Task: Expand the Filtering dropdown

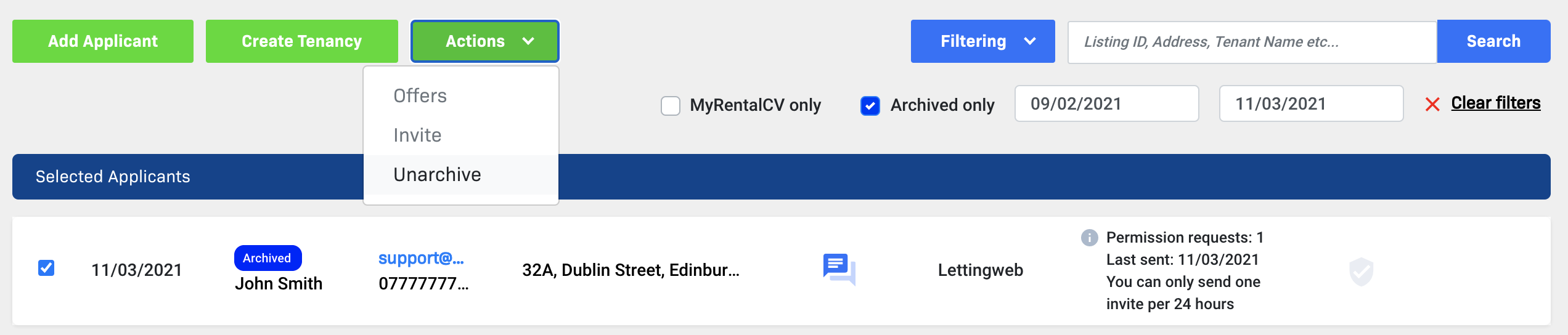Action: pos(982,41)
